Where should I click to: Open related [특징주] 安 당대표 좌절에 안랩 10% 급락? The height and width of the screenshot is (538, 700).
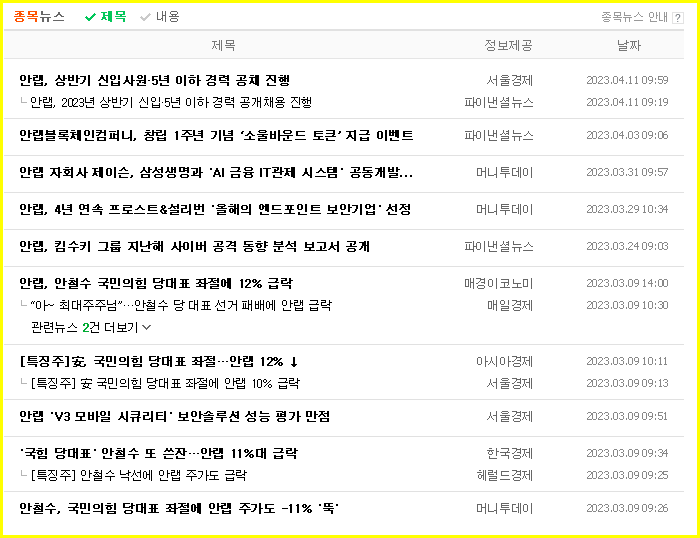click(165, 384)
